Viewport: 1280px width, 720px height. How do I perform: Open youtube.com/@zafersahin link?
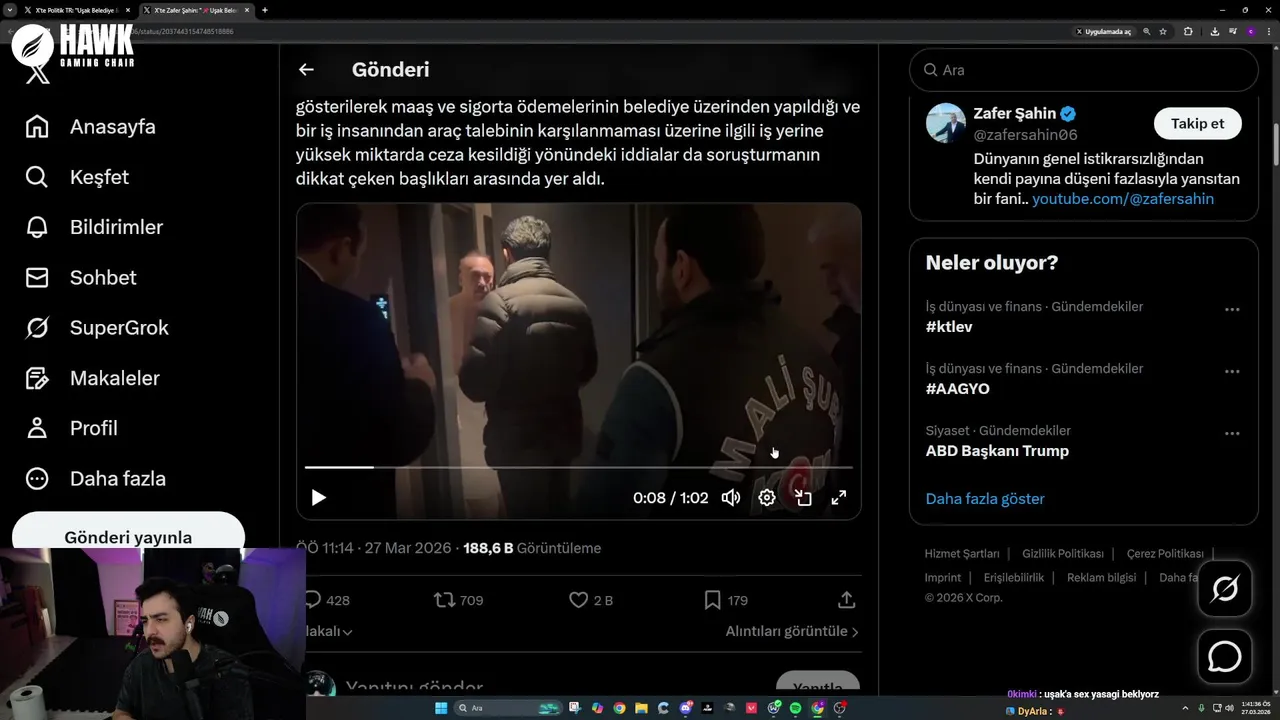(1123, 199)
